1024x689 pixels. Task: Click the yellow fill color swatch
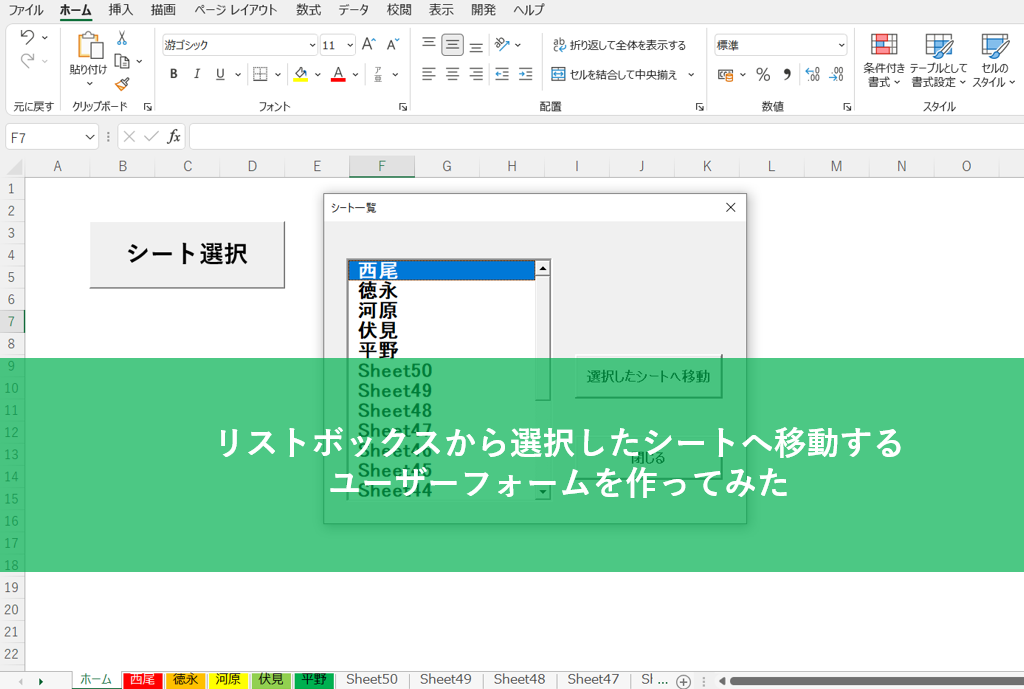coord(300,74)
